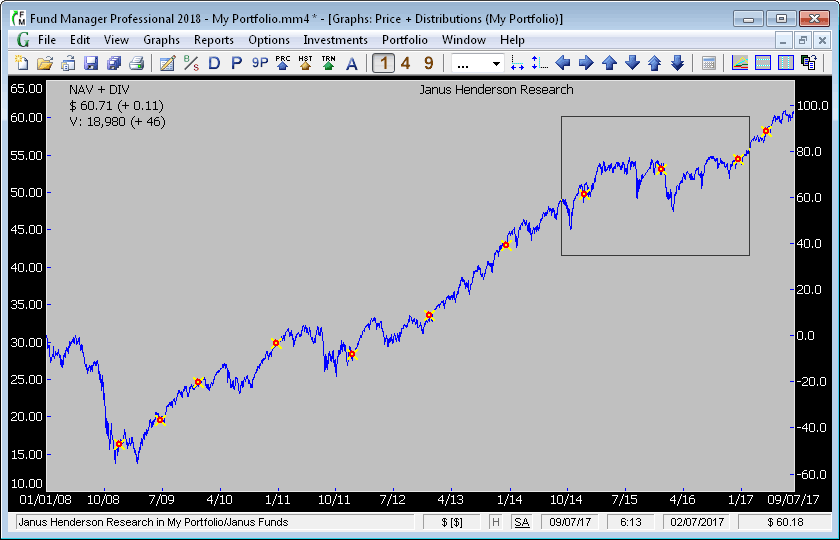This screenshot has width=840, height=540.
Task: Switch to nine graph layout button 9
Action: coord(429,63)
